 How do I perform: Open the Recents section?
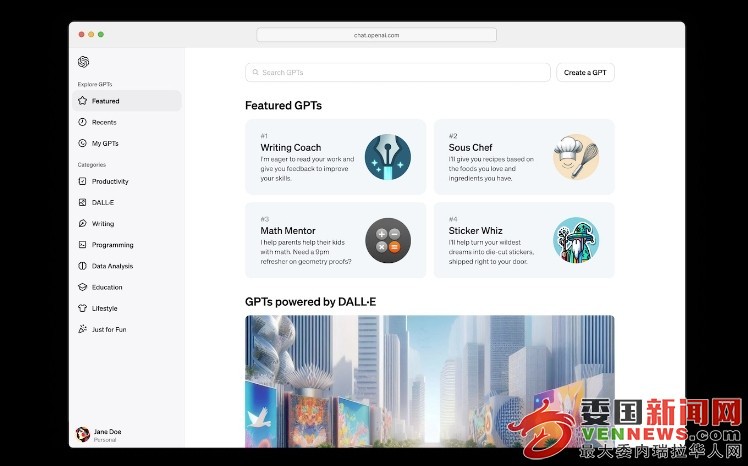click(127, 122)
